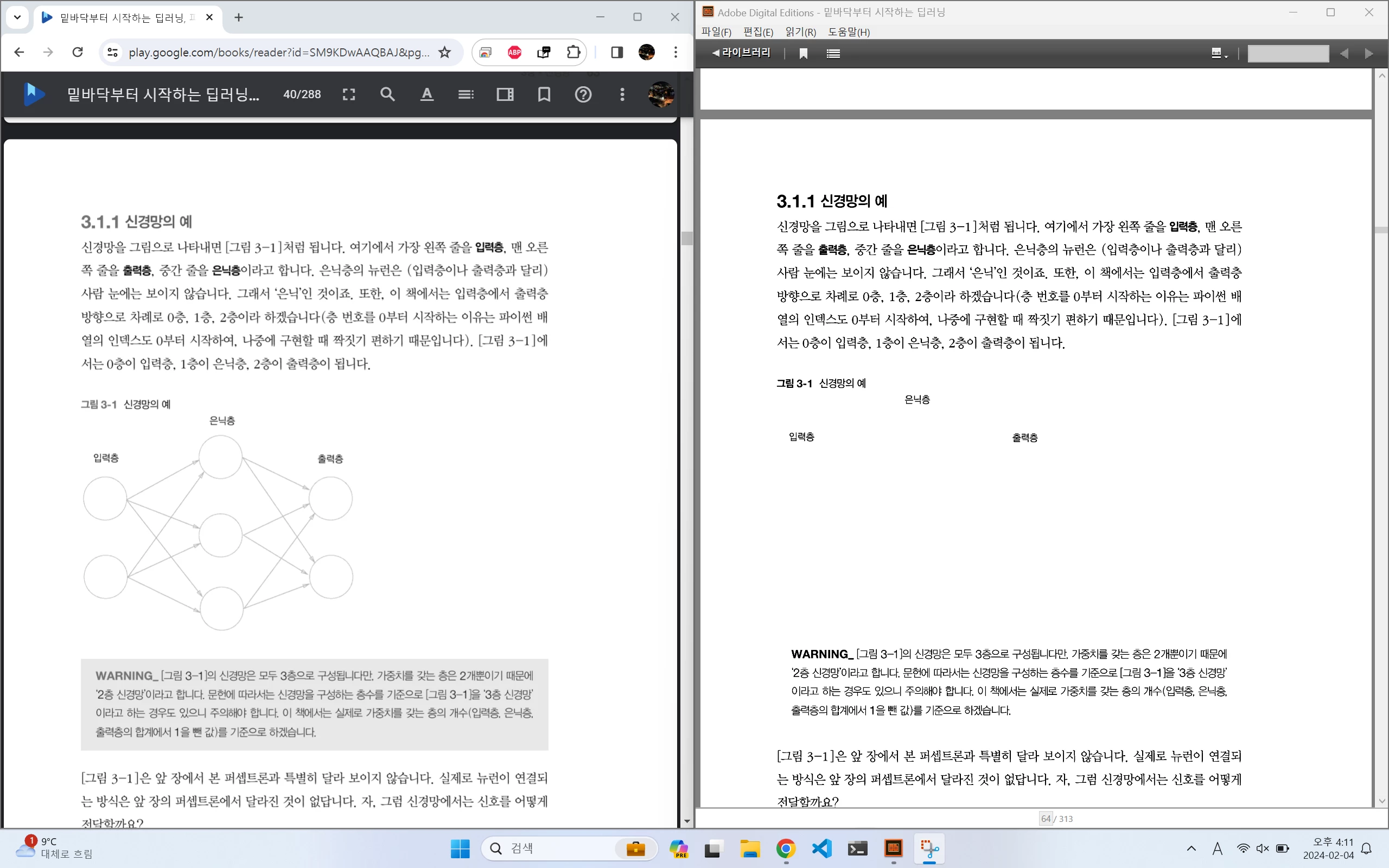
Task: Enter fullscreen mode in Google Play Books
Action: (348, 95)
